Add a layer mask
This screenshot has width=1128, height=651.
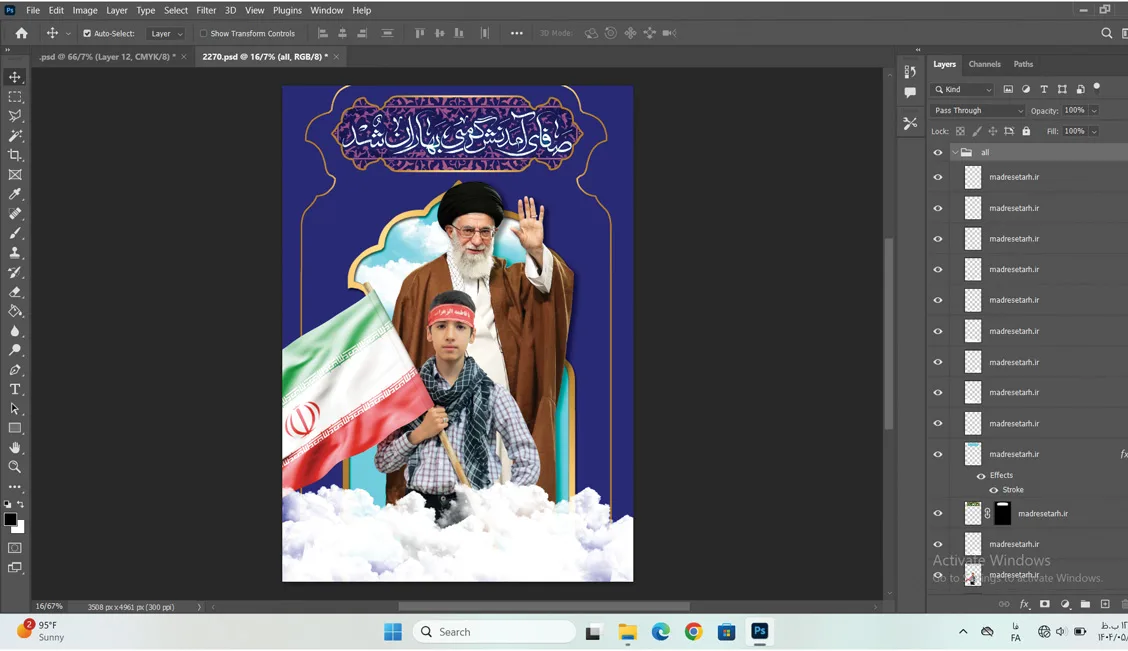[1045, 604]
